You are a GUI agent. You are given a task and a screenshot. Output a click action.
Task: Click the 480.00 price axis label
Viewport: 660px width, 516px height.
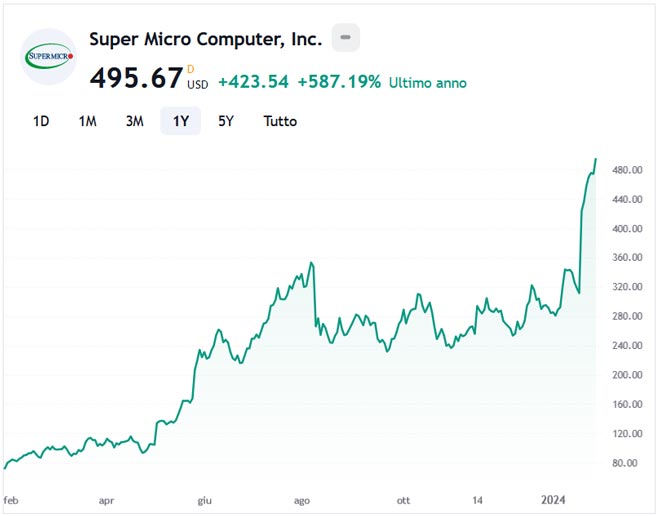point(627,170)
